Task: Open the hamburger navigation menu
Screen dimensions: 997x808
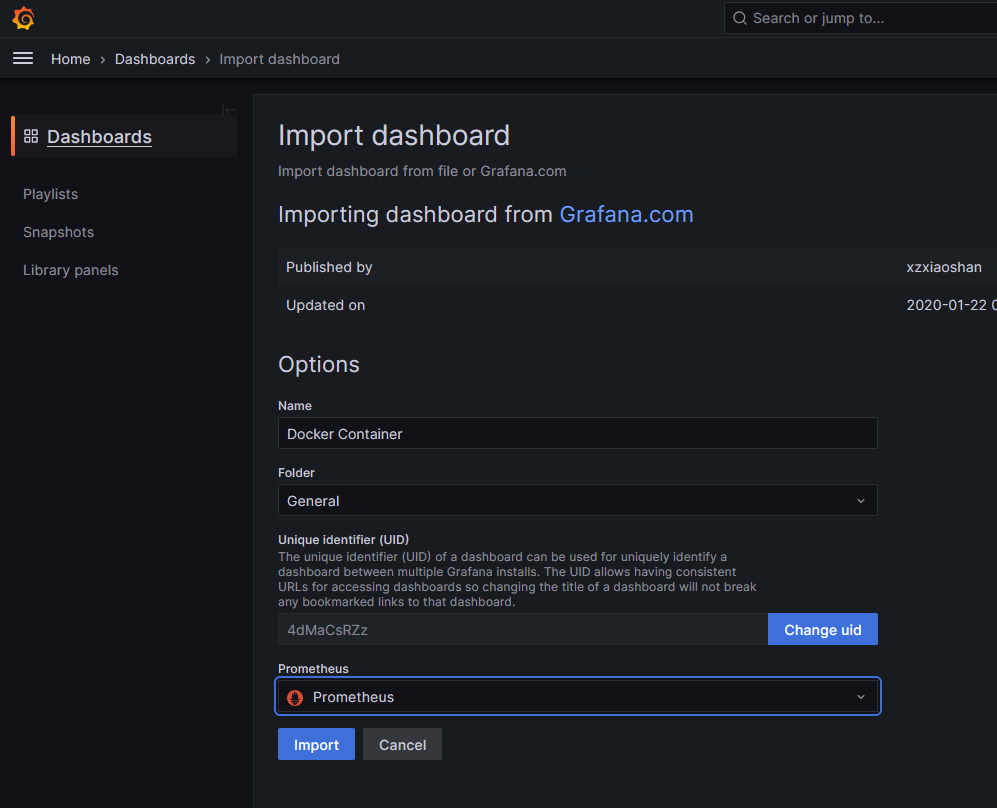Action: click(23, 58)
